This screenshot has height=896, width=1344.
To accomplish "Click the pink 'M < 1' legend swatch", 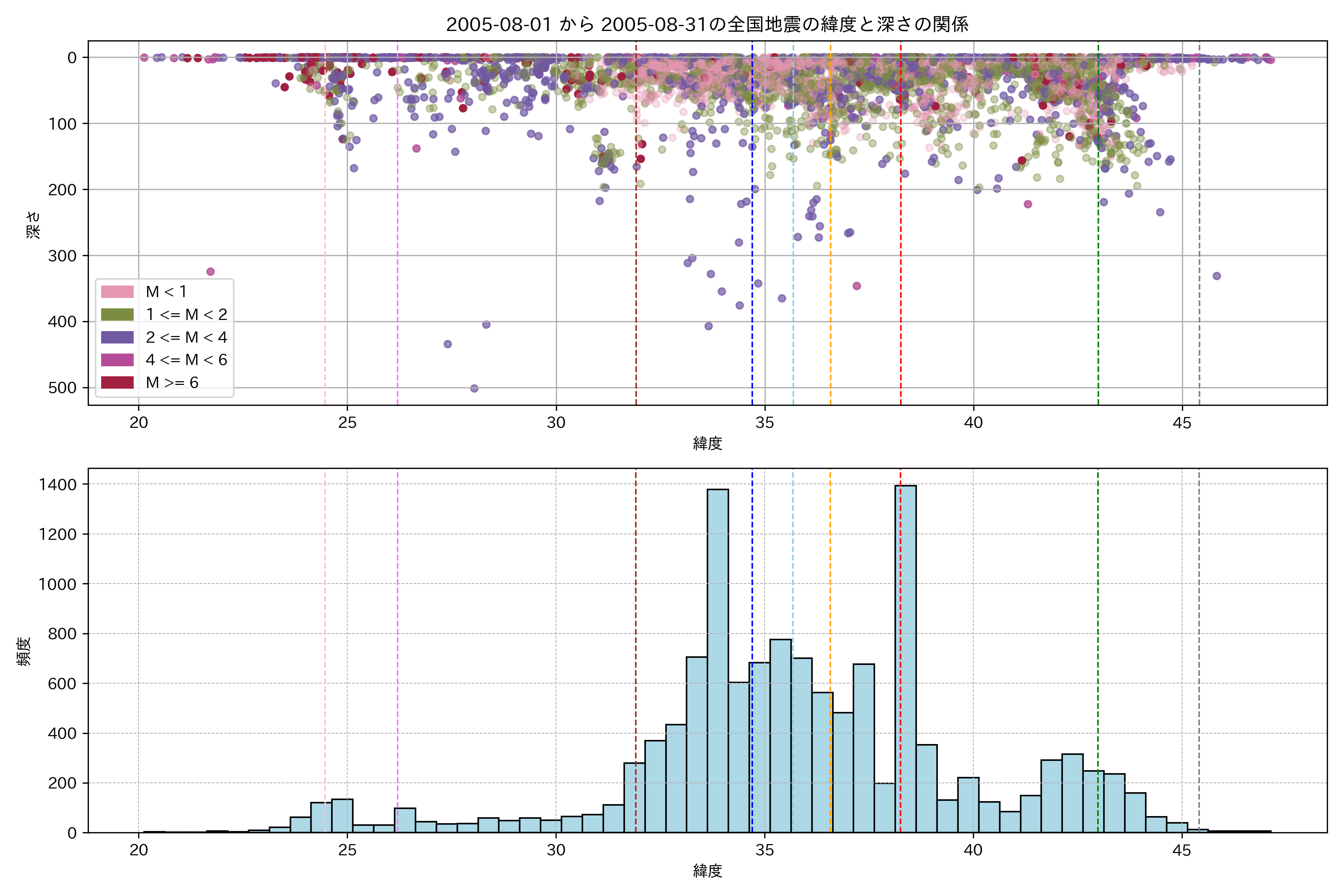I will tap(117, 292).
